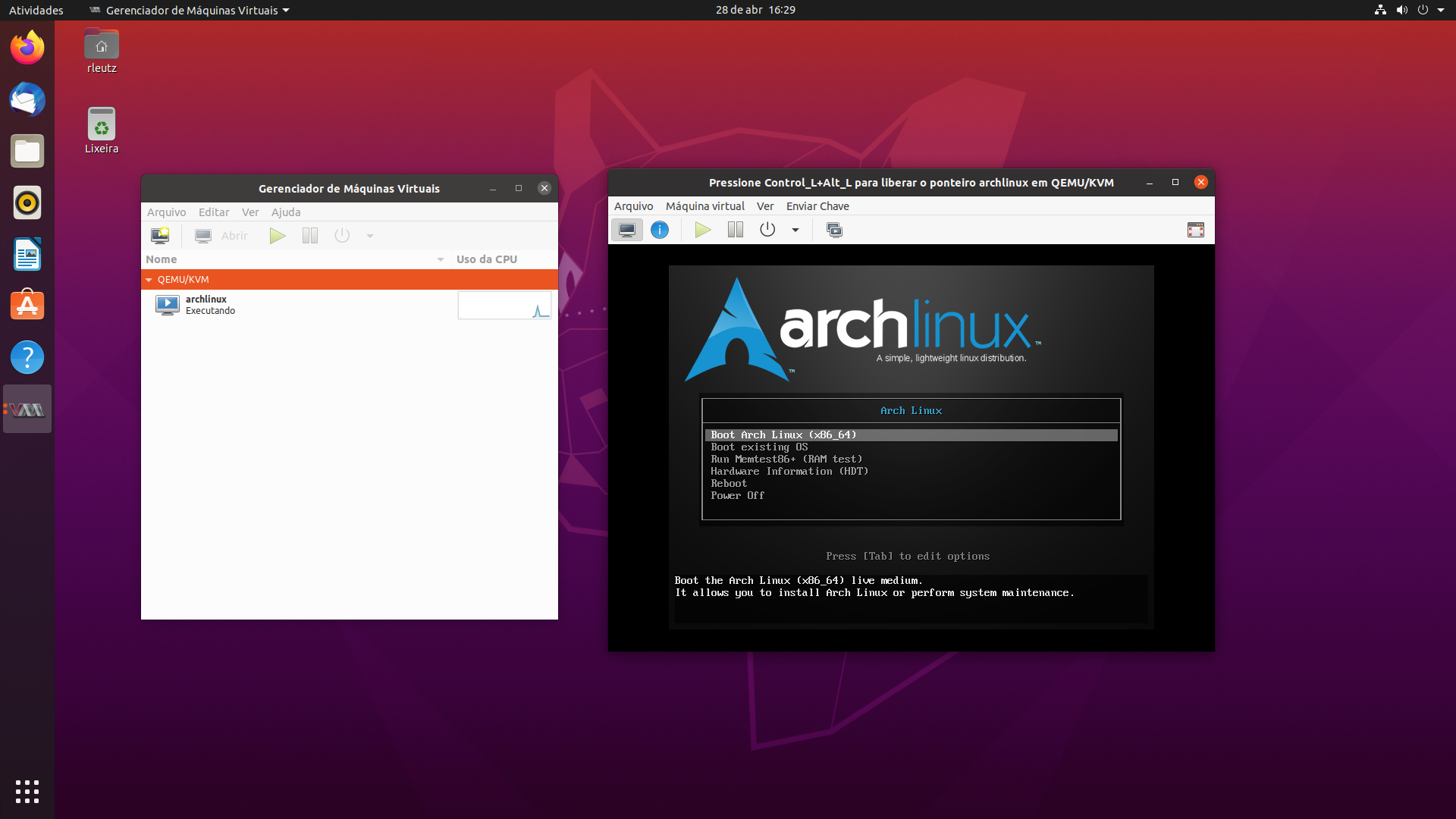Select Boot Arch Linux (x86_64) entry
This screenshot has width=1456, height=819.
911,435
